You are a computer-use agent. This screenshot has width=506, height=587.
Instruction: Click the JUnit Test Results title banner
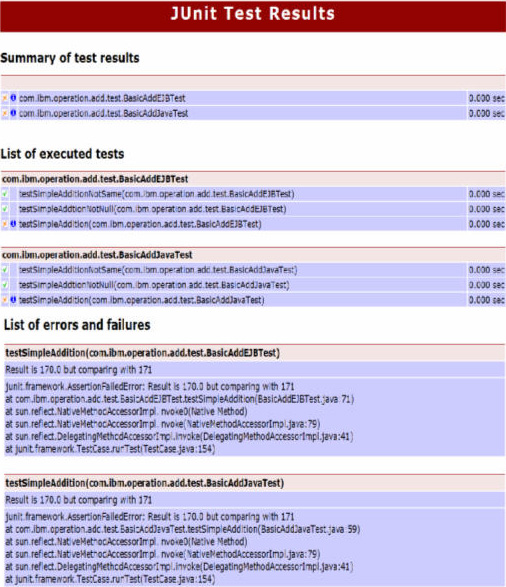coord(253,15)
